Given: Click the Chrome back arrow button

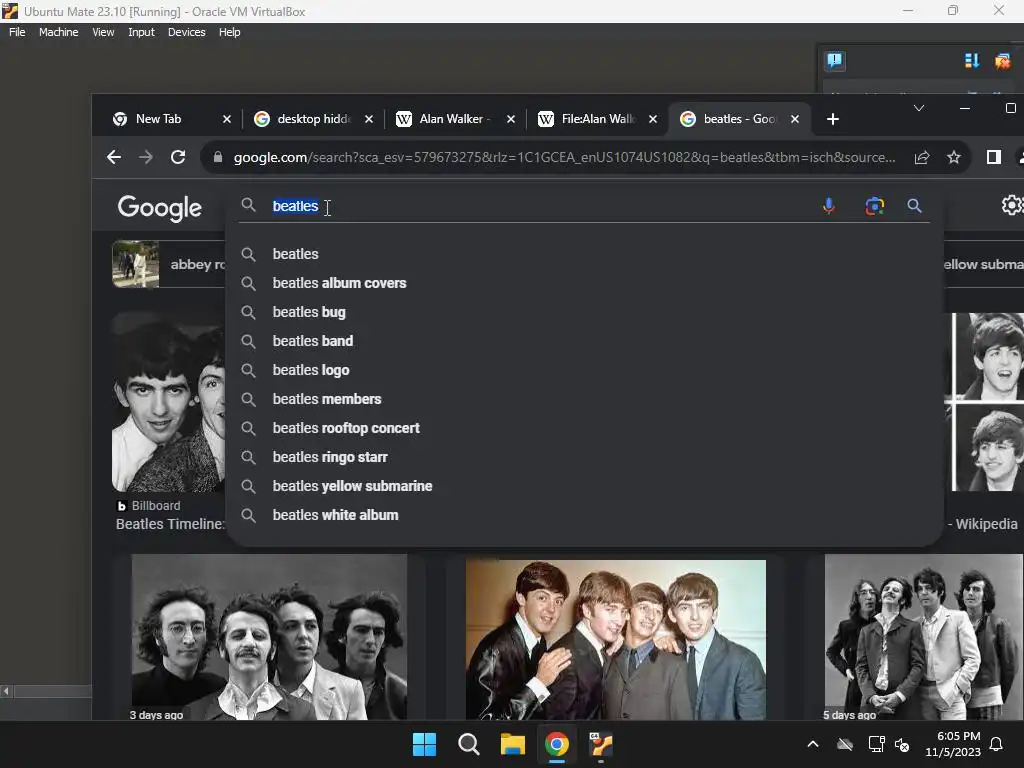Looking at the screenshot, I should (114, 157).
